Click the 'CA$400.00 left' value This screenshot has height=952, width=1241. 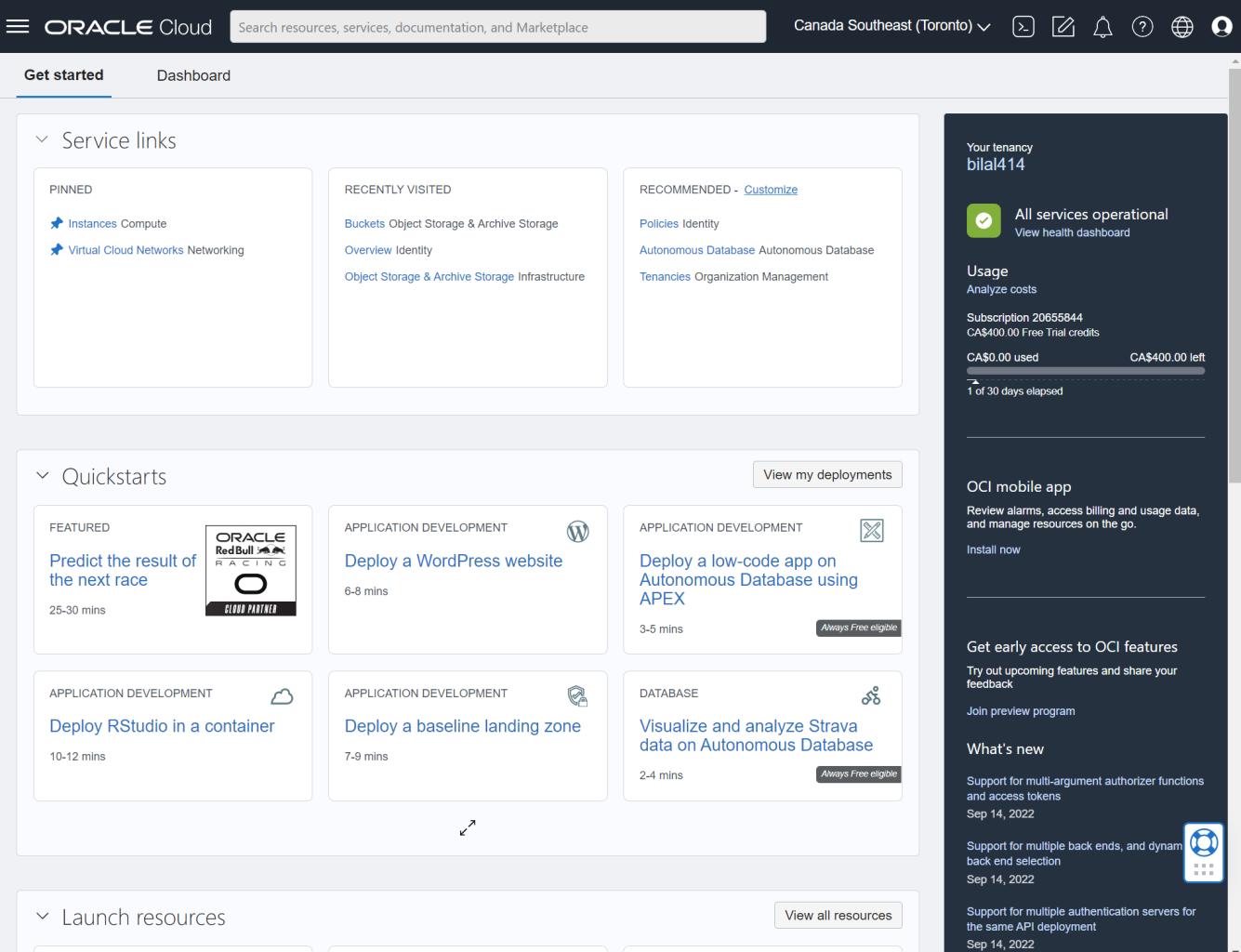tap(1168, 357)
